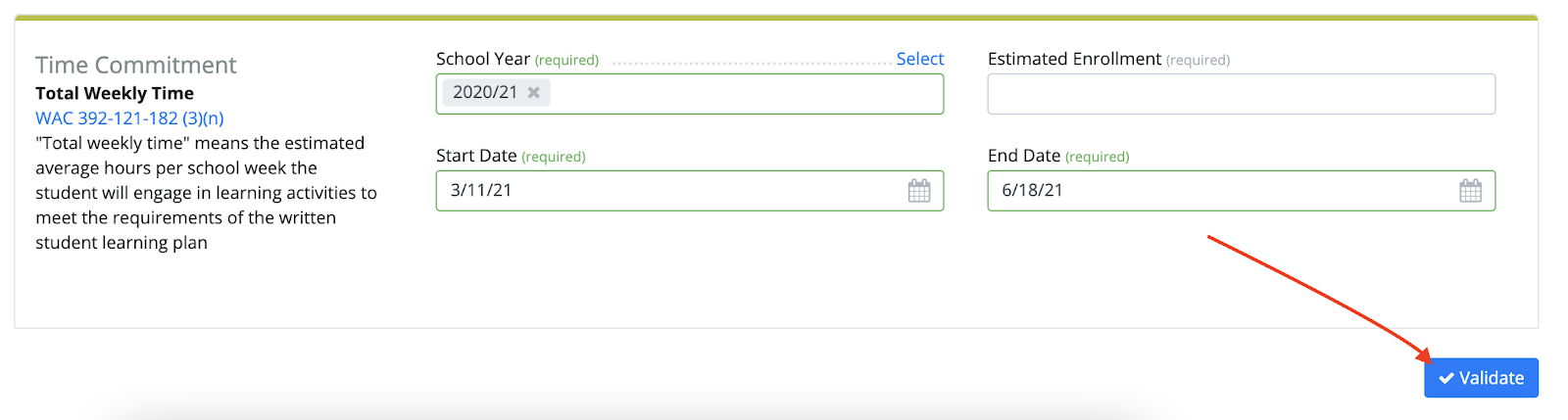Focus the Estimated Enrollment input field
The image size is (1568, 420).
1242,94
